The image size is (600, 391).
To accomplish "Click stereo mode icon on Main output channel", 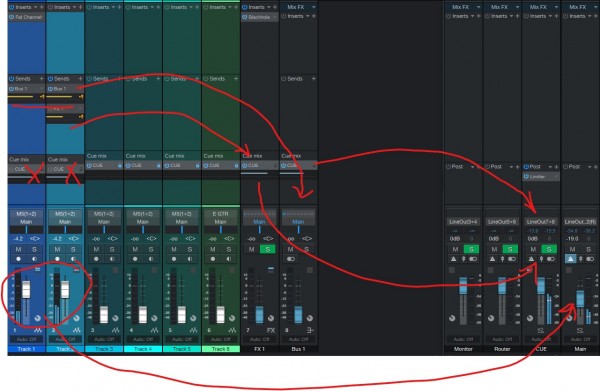I will (x=590, y=259).
